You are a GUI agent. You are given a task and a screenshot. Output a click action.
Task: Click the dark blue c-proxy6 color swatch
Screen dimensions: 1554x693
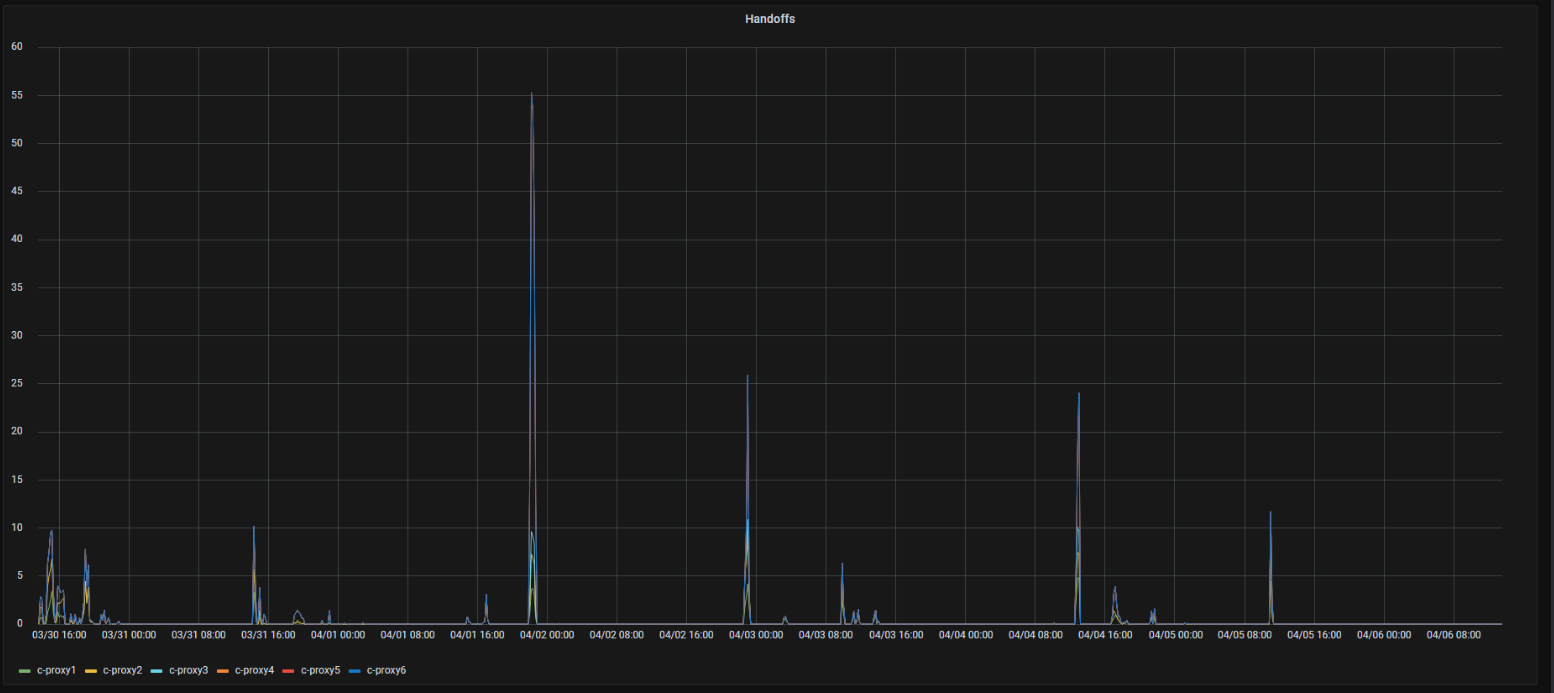tap(355, 670)
